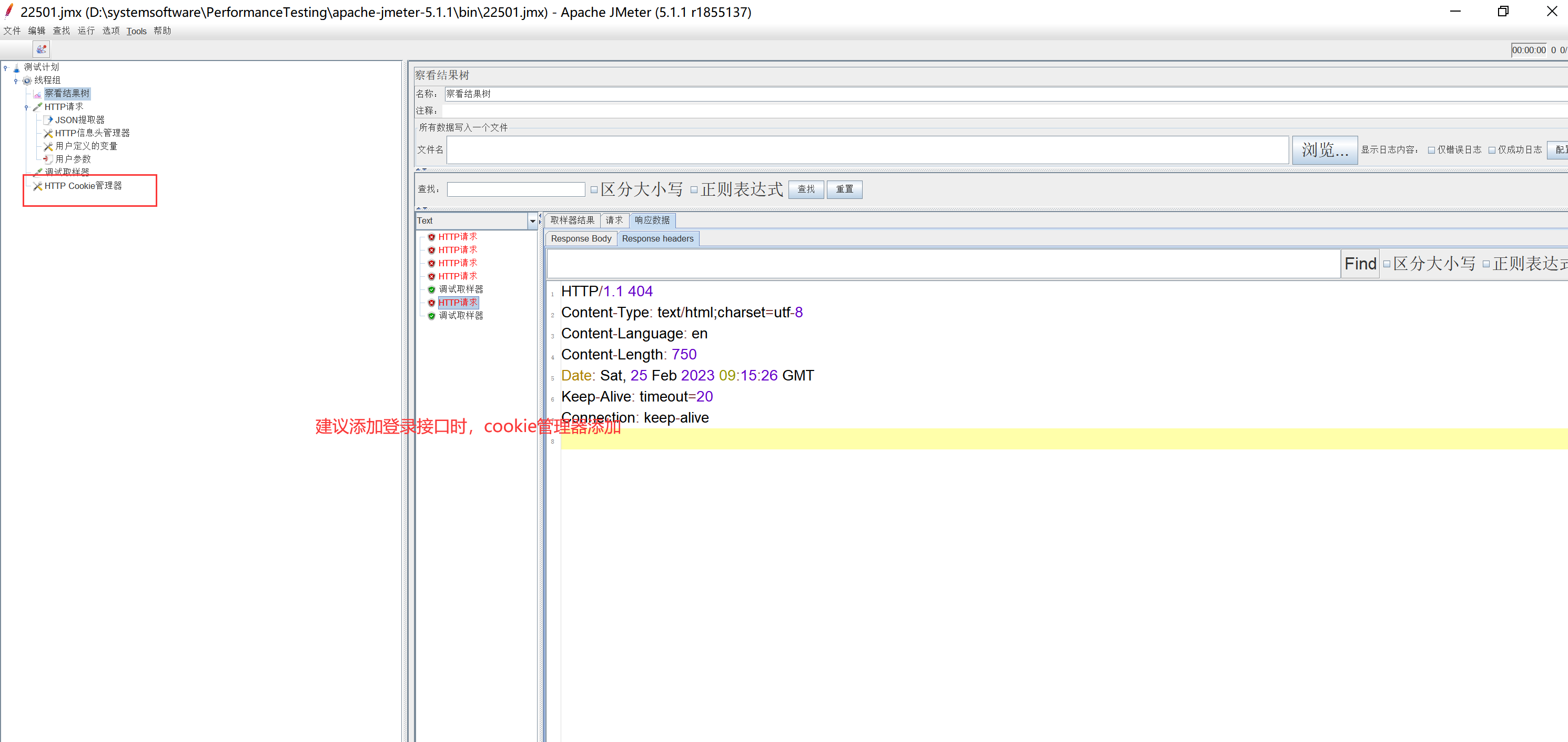
Task: Check 区分大小写 next to search field
Action: pos(594,190)
